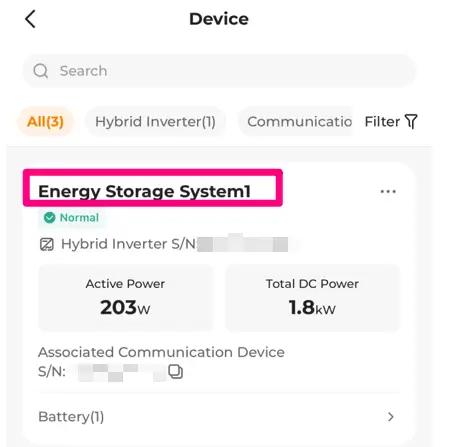Click the green checkmark status icon
Screen dimensions: 469x447
coord(50,218)
